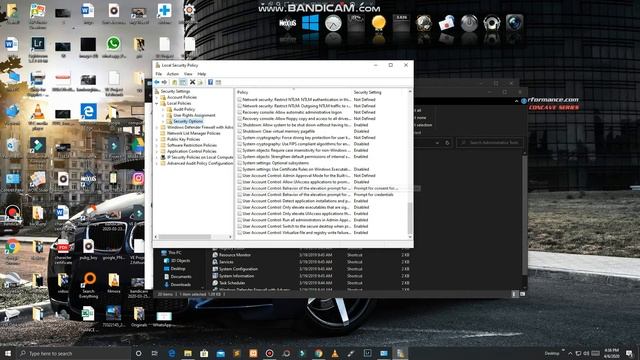Select Services shortcut in the File Explorer window
This screenshot has width=640, height=360.
tap(226, 262)
